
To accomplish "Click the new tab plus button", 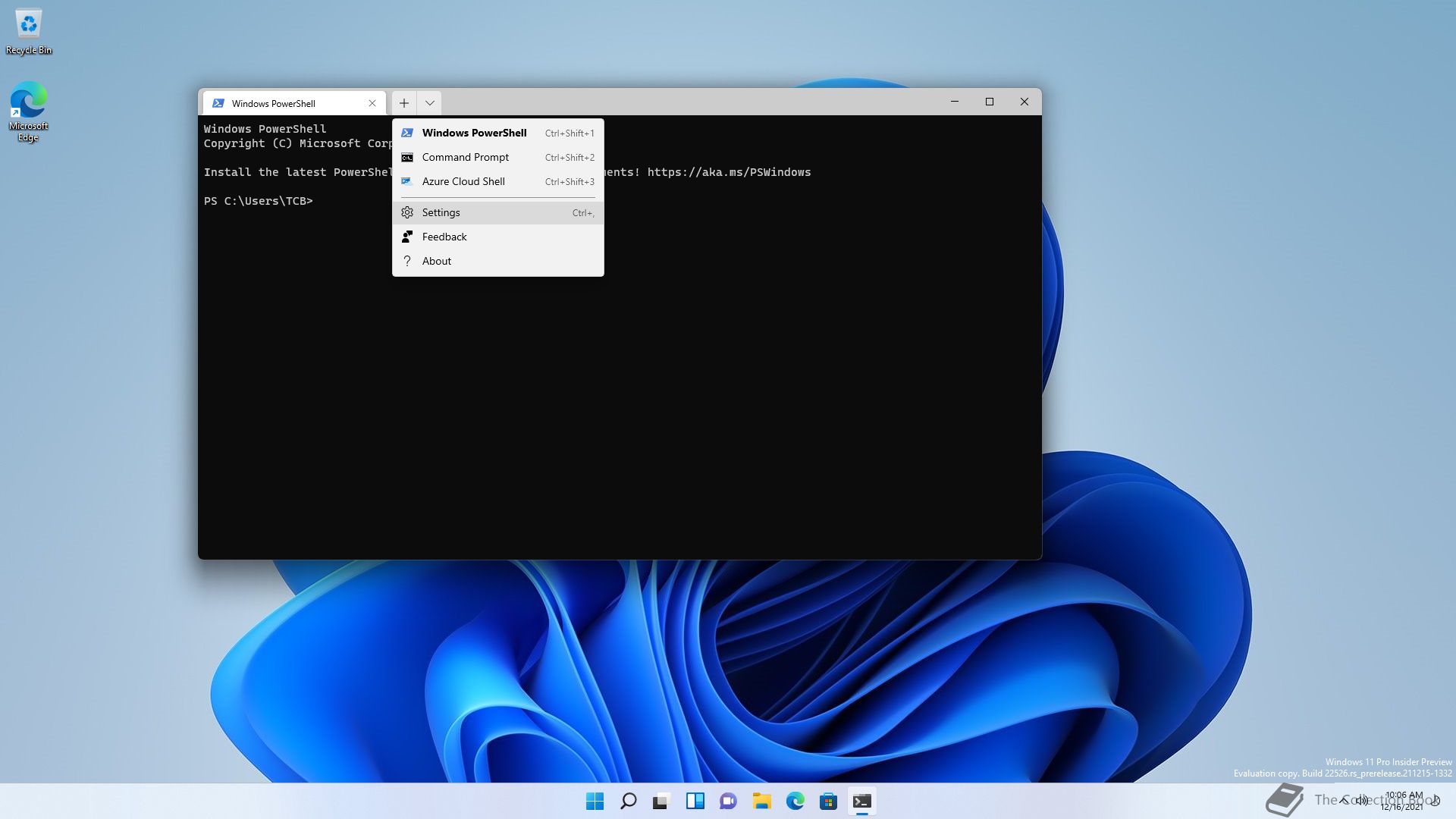I will click(x=404, y=103).
